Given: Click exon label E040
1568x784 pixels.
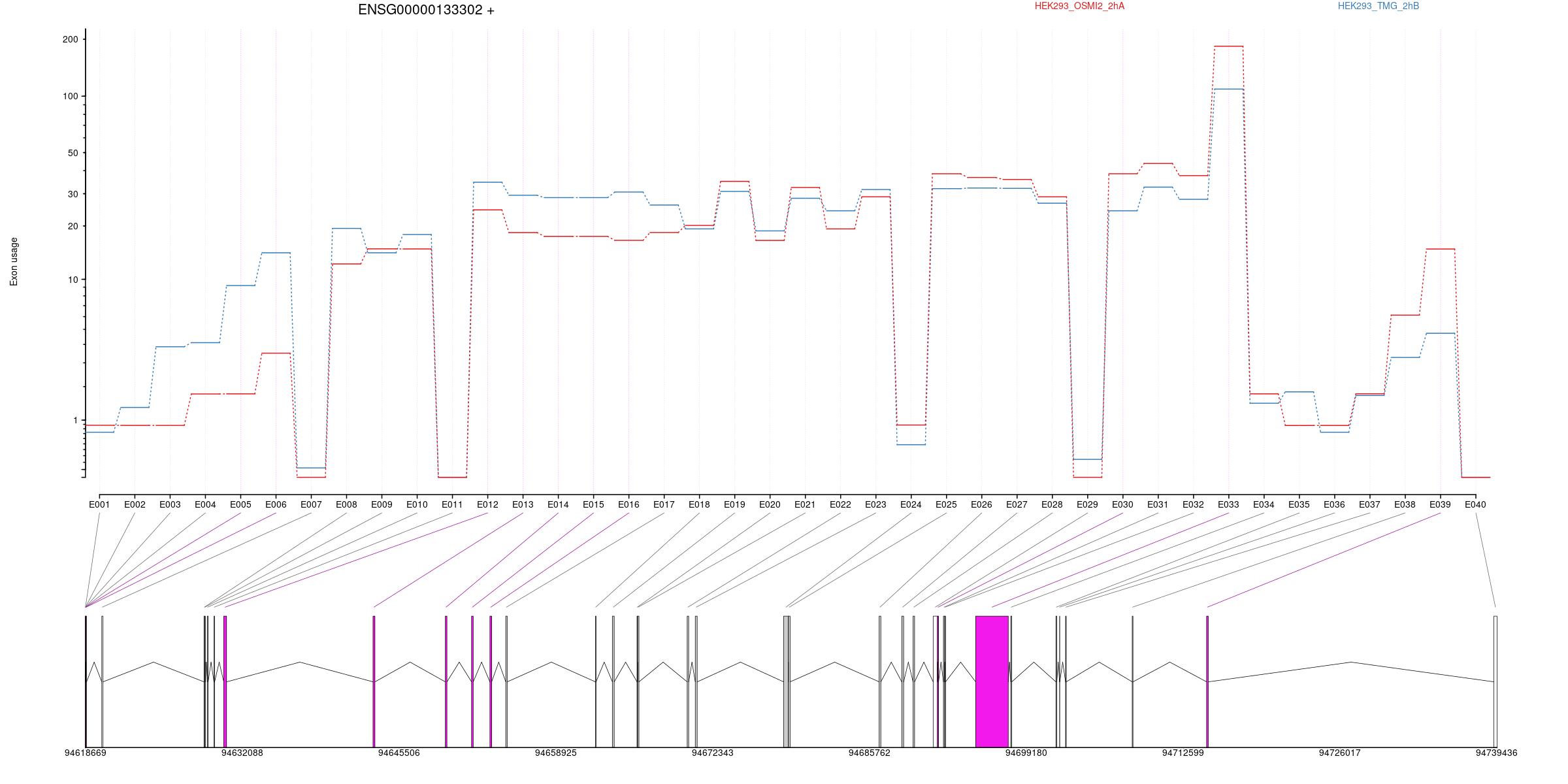Looking at the screenshot, I should pyautogui.click(x=1475, y=504).
